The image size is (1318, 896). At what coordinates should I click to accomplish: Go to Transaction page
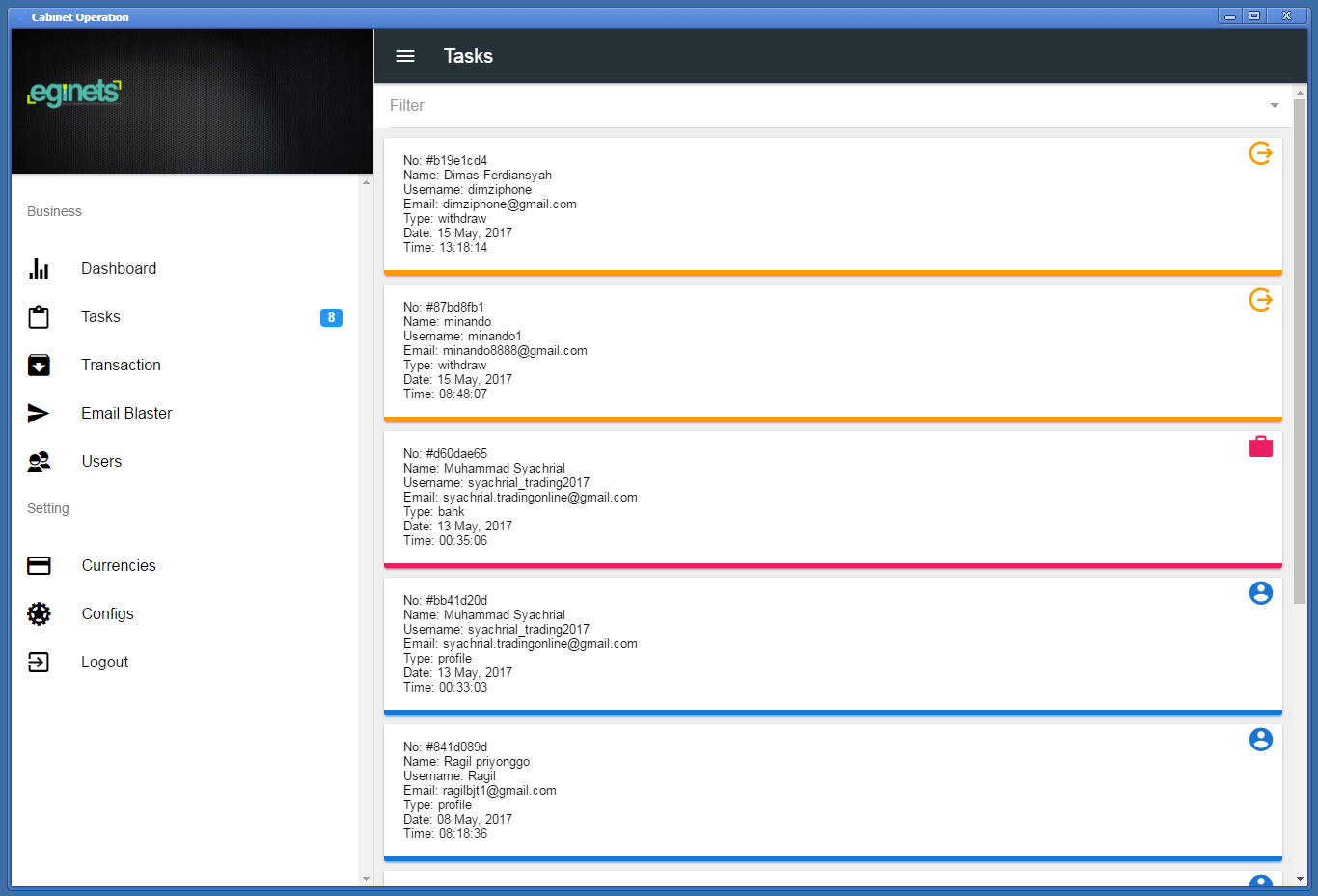pyautogui.click(x=184, y=365)
